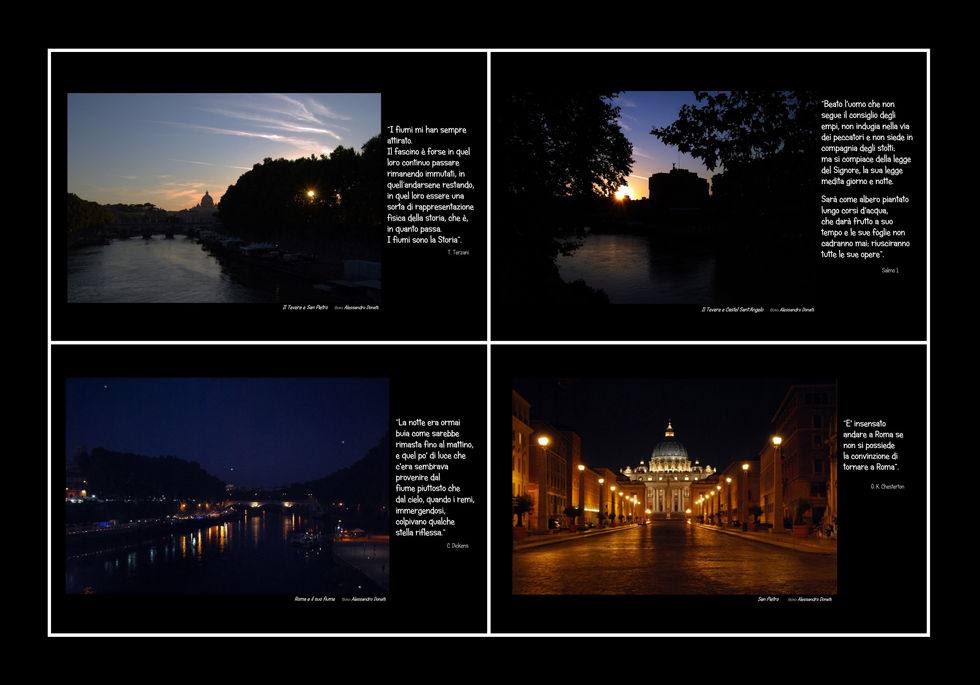
Task: Open the illuminated San Pietro basilica night photo
Action: tap(674, 486)
